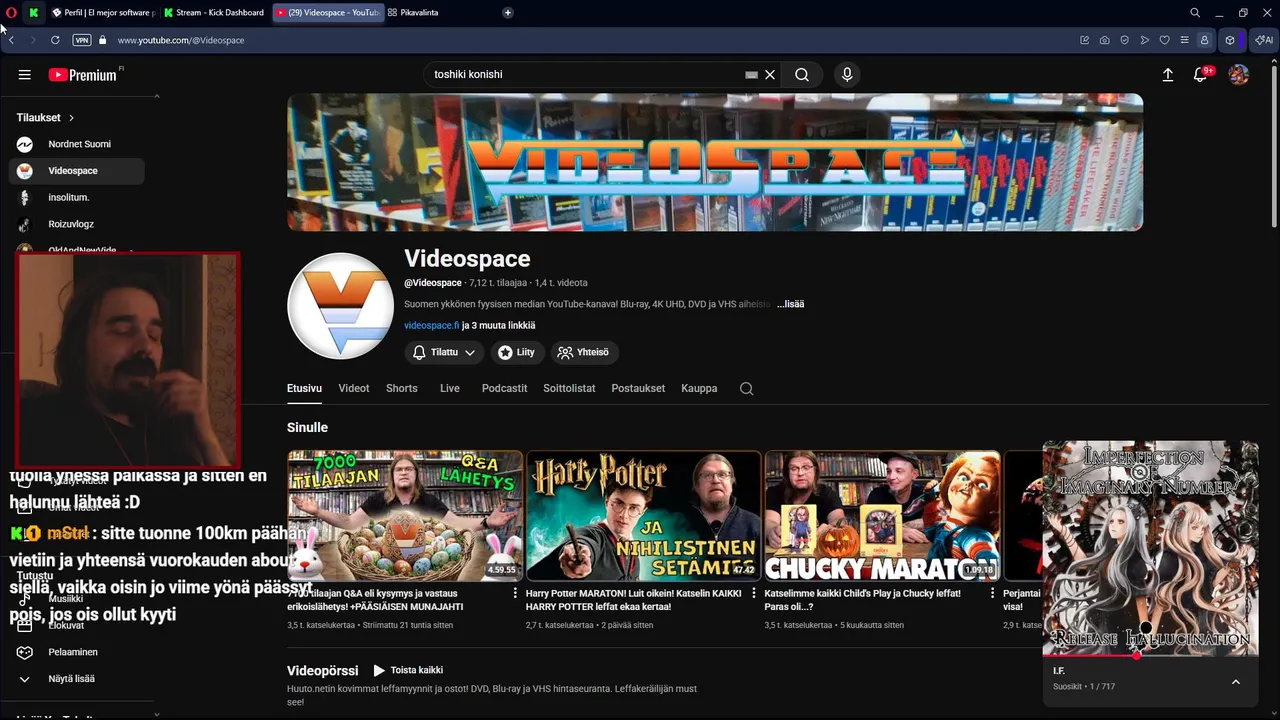Reload the current page

[55, 40]
